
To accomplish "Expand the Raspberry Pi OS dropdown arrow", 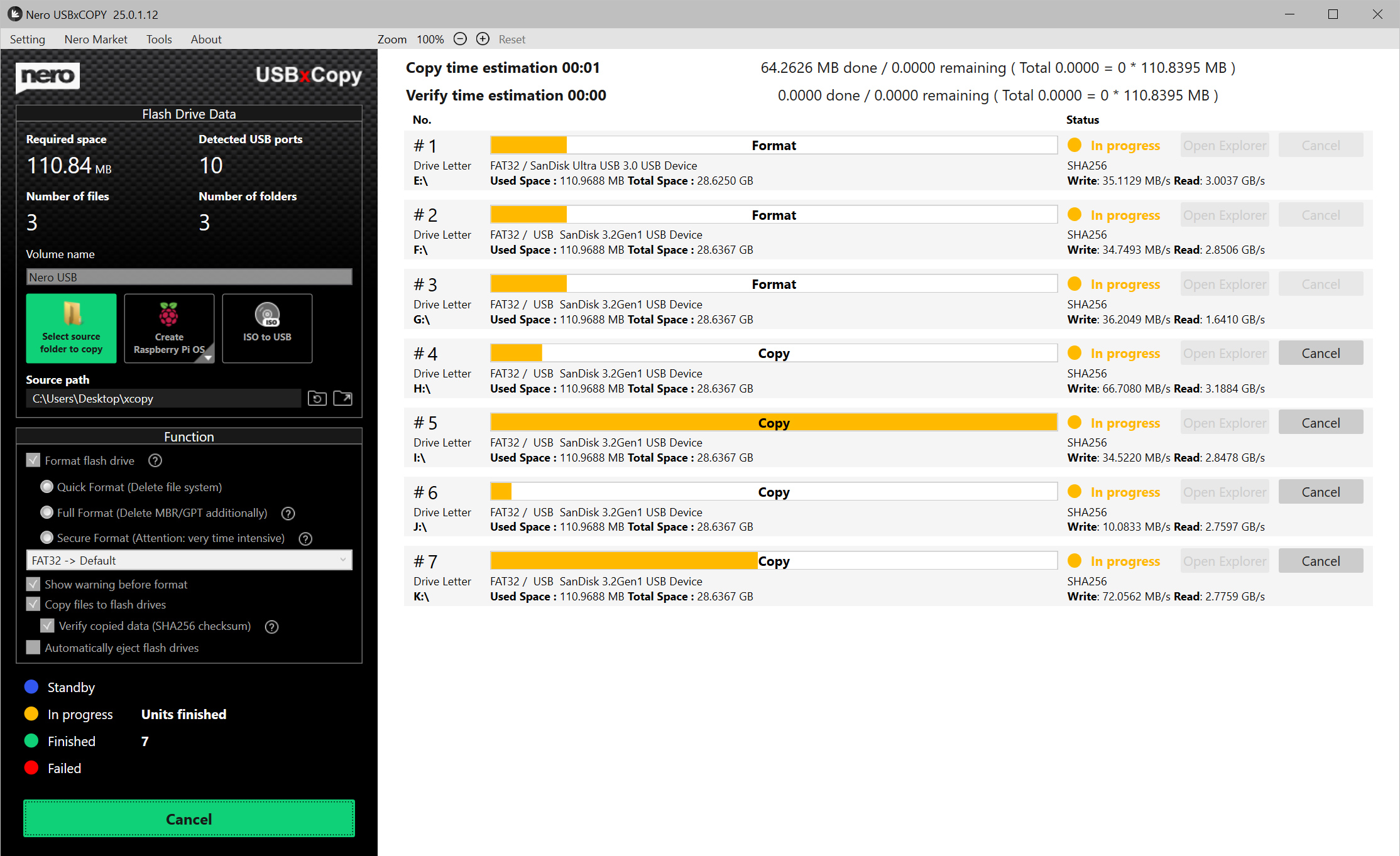I will (208, 357).
